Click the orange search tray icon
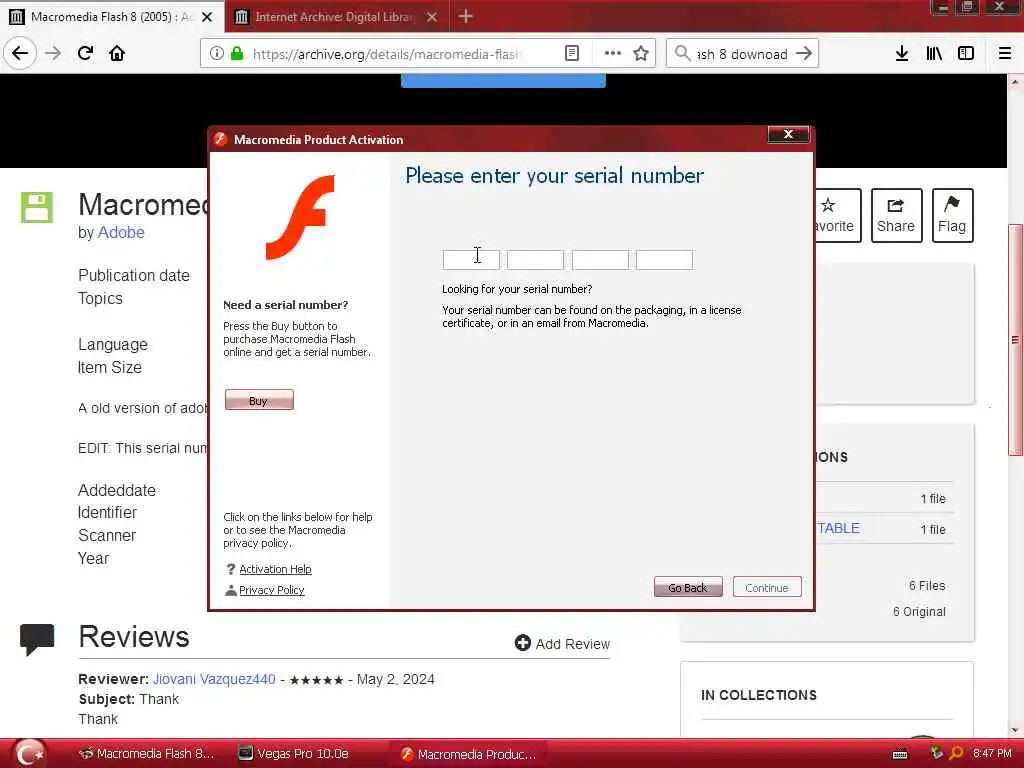 point(956,754)
